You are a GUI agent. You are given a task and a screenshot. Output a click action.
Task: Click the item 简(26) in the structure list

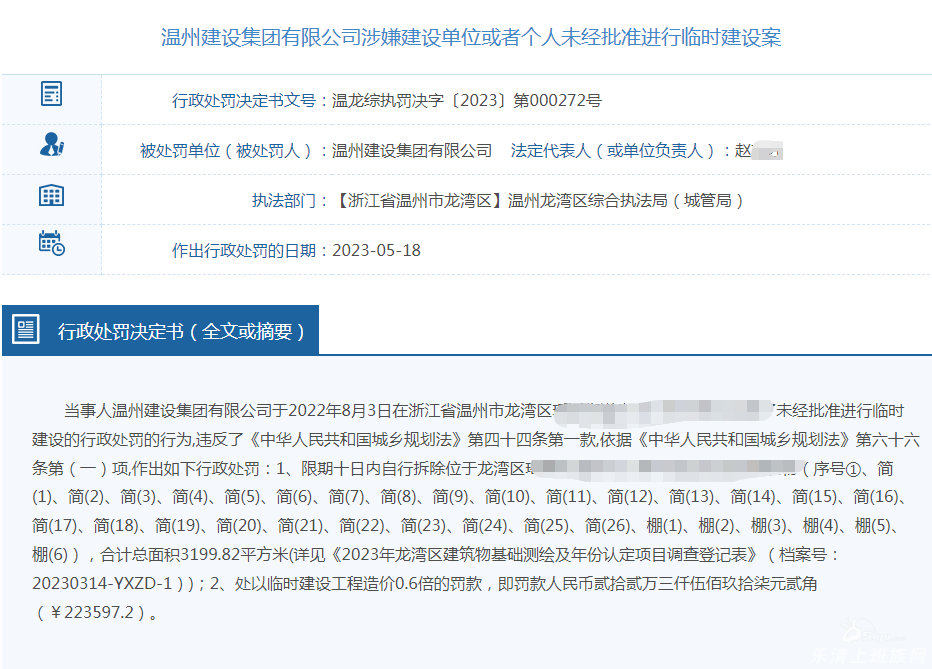coord(607,526)
